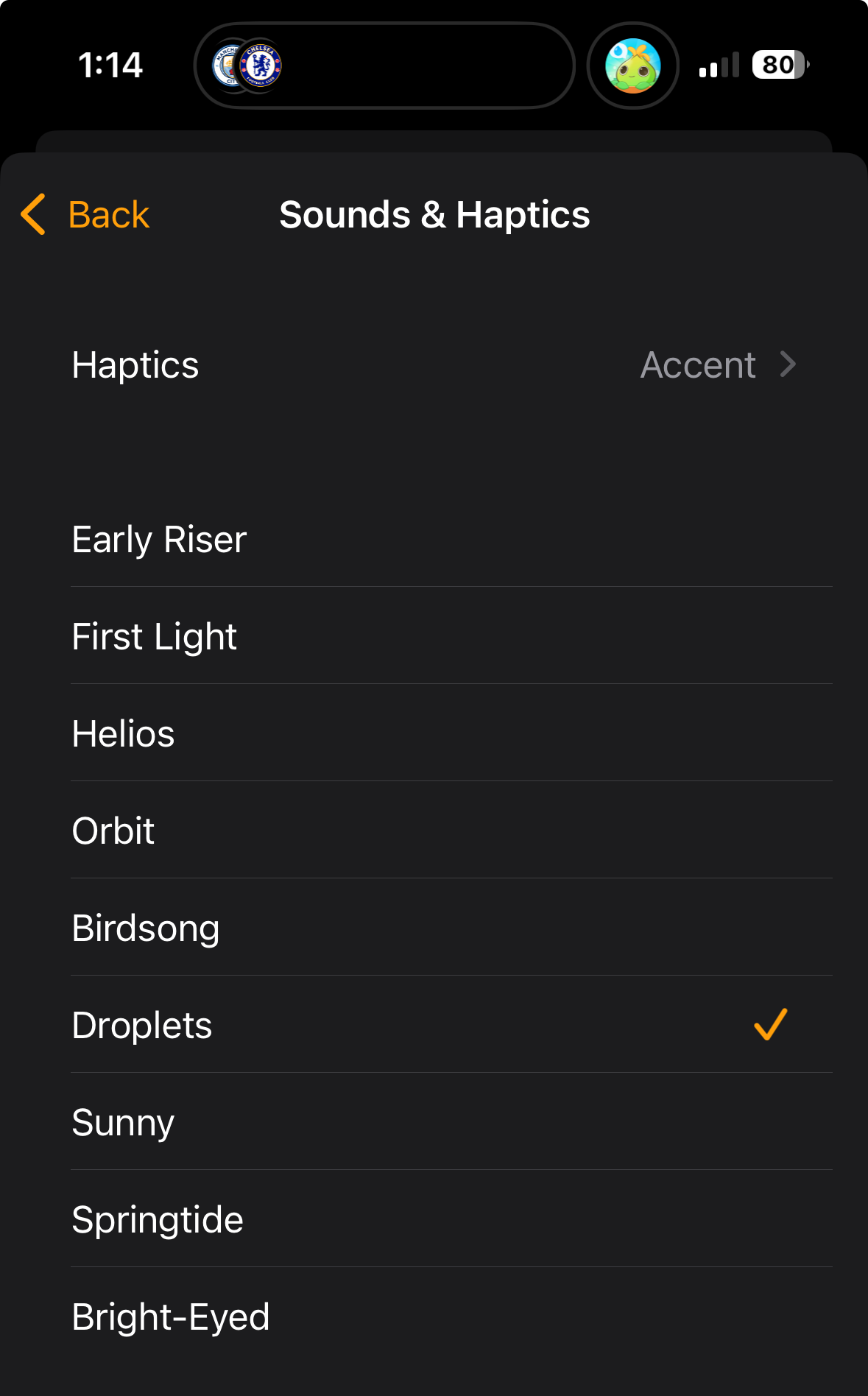Select the Early Riser alarm sound
Screen dimensions: 868x1396
[159, 539]
